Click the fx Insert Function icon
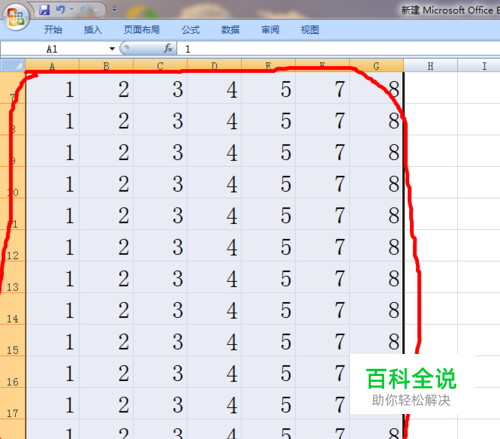 [168, 49]
